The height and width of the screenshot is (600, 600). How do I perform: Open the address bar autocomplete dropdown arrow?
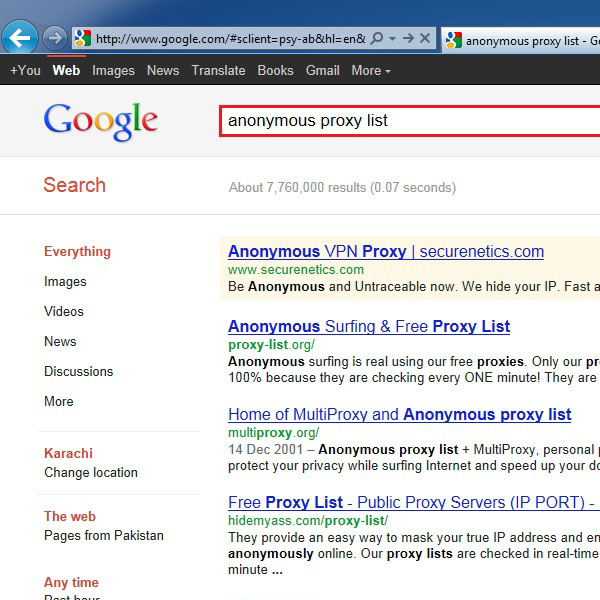[392, 39]
